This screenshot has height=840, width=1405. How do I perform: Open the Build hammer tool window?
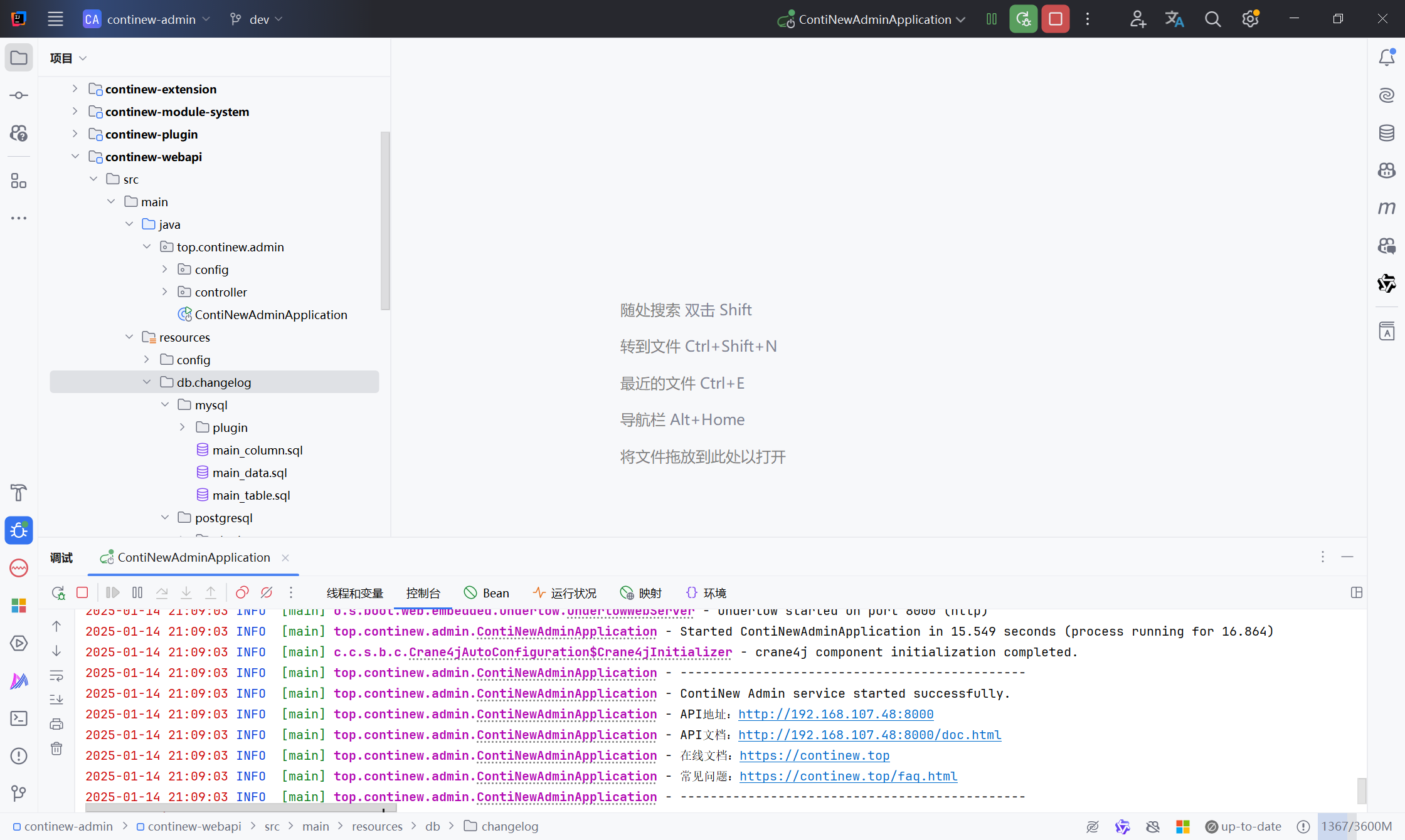(x=19, y=493)
